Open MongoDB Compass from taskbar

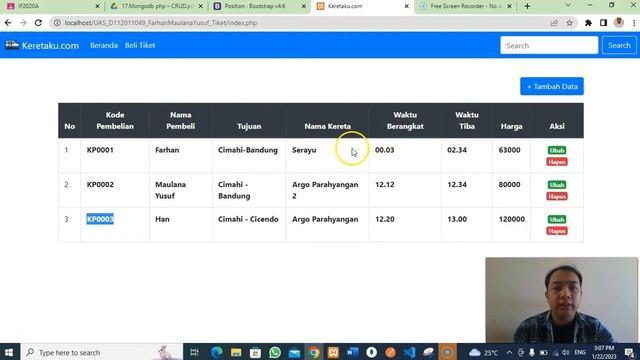tap(371, 352)
